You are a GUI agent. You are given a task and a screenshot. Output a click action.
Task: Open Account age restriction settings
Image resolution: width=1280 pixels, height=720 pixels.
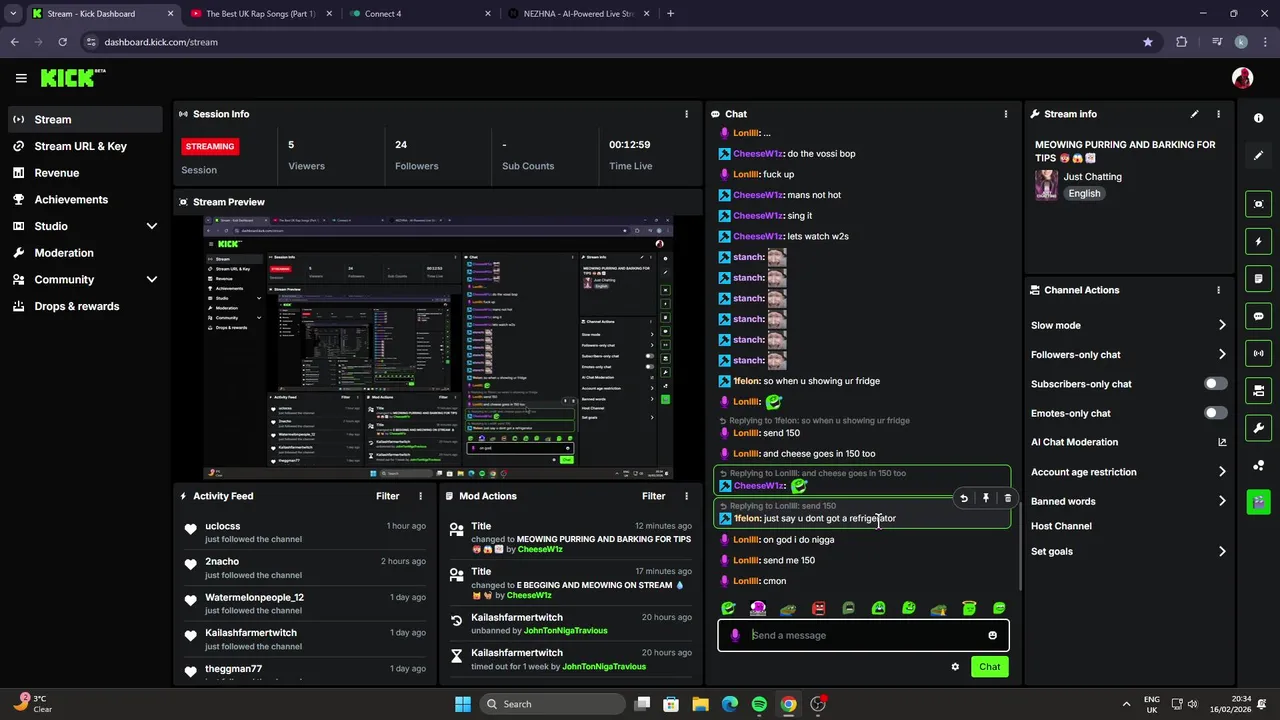pyautogui.click(x=1129, y=472)
